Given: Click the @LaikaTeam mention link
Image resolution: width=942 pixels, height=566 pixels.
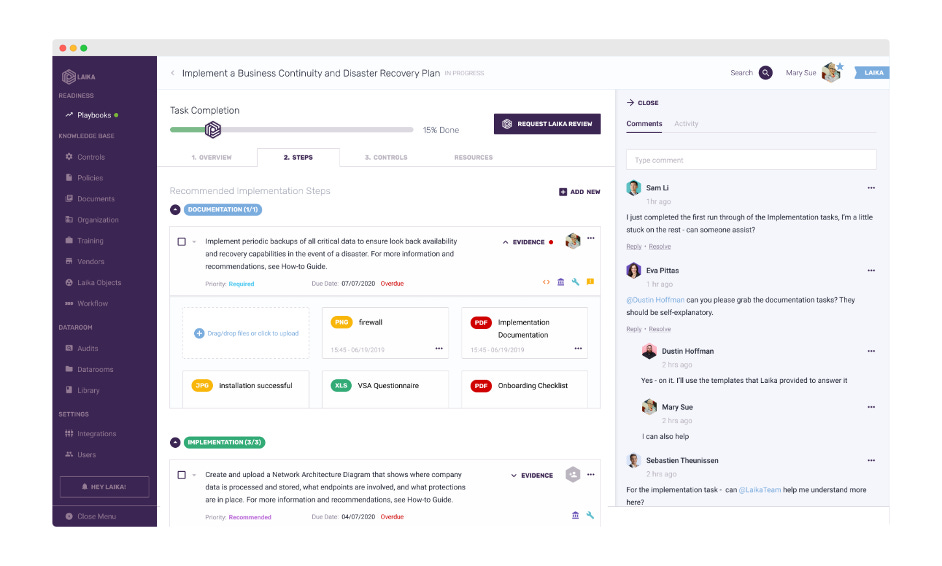Looking at the screenshot, I should click(760, 490).
